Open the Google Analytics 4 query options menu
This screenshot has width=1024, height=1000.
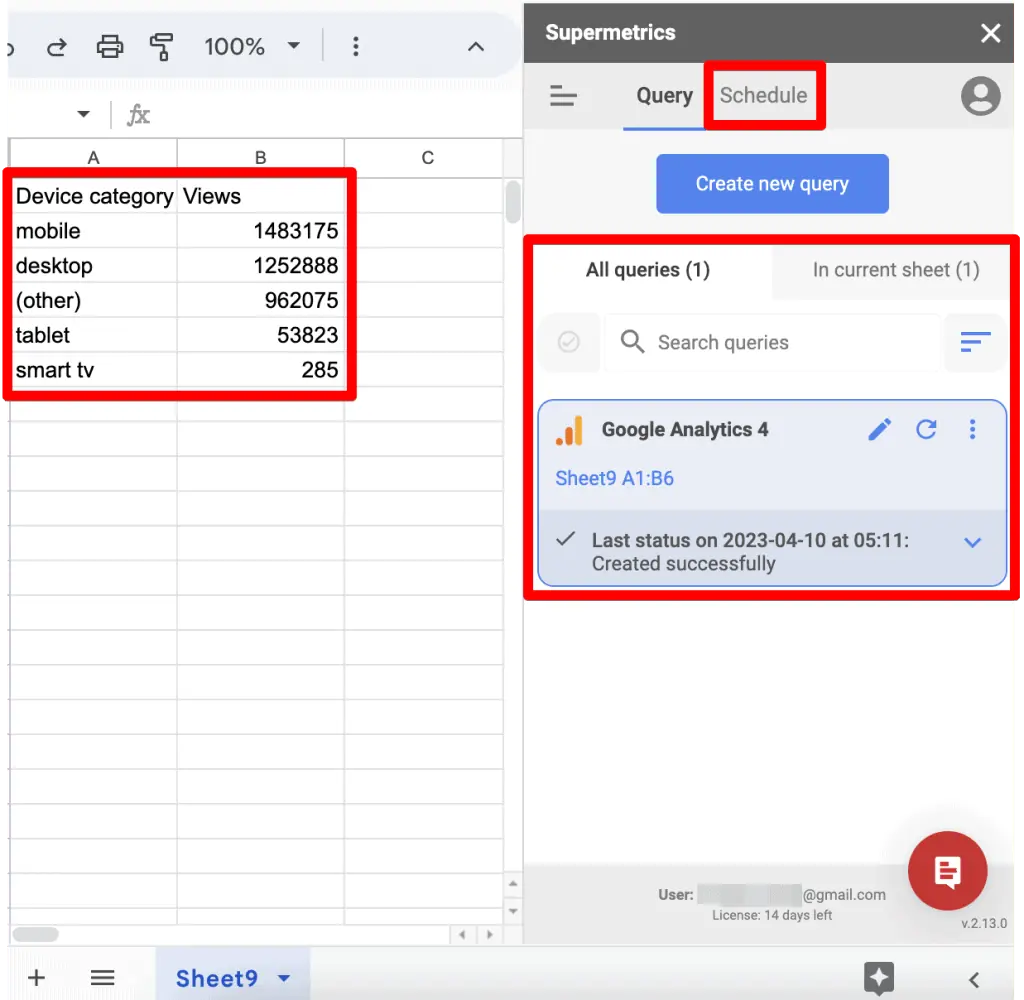(x=972, y=429)
